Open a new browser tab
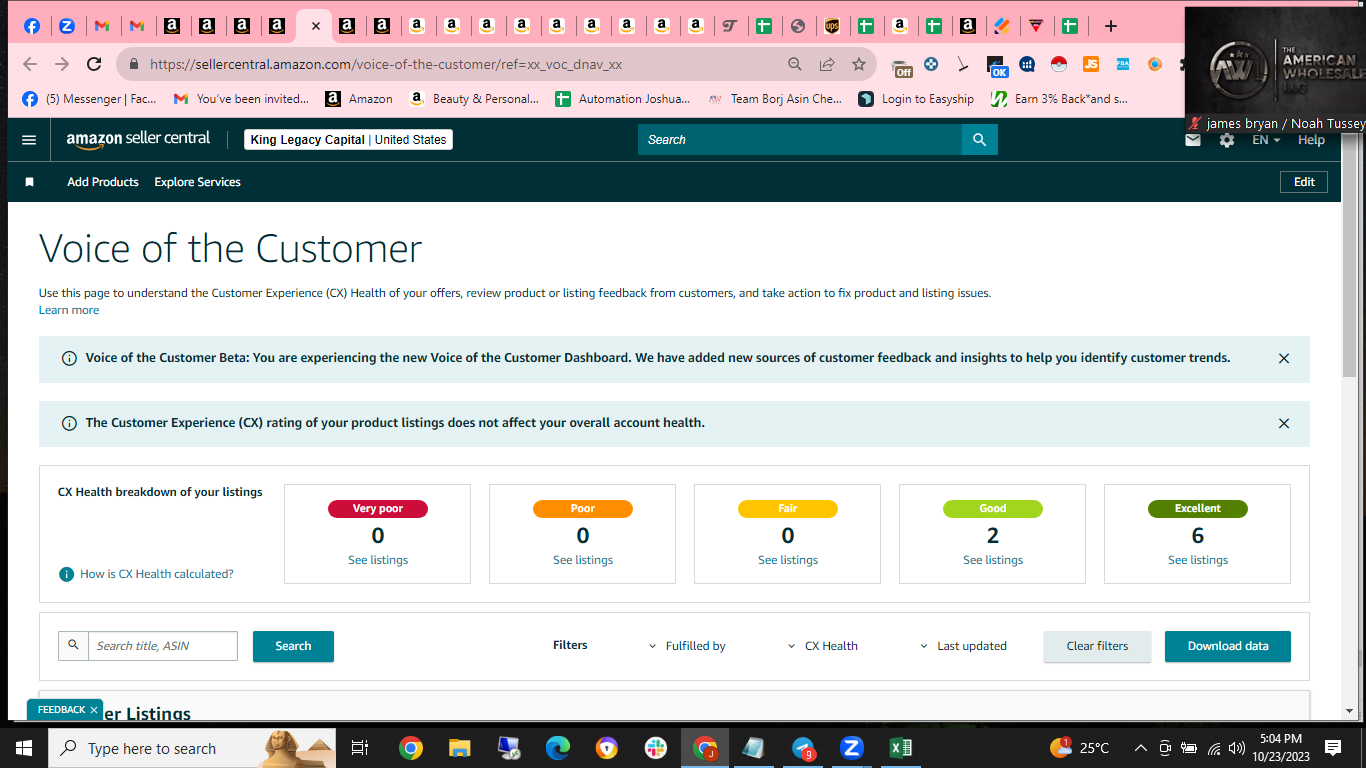Screen dimensions: 1366x768 tap(1110, 26)
